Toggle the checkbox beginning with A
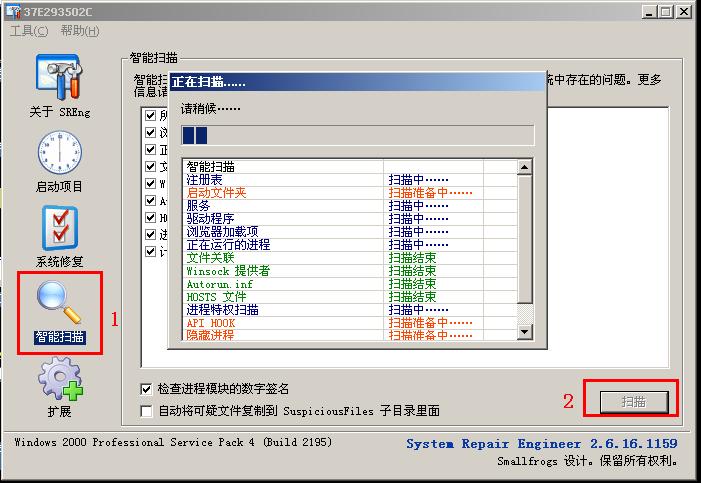The image size is (701, 483). 151,200
